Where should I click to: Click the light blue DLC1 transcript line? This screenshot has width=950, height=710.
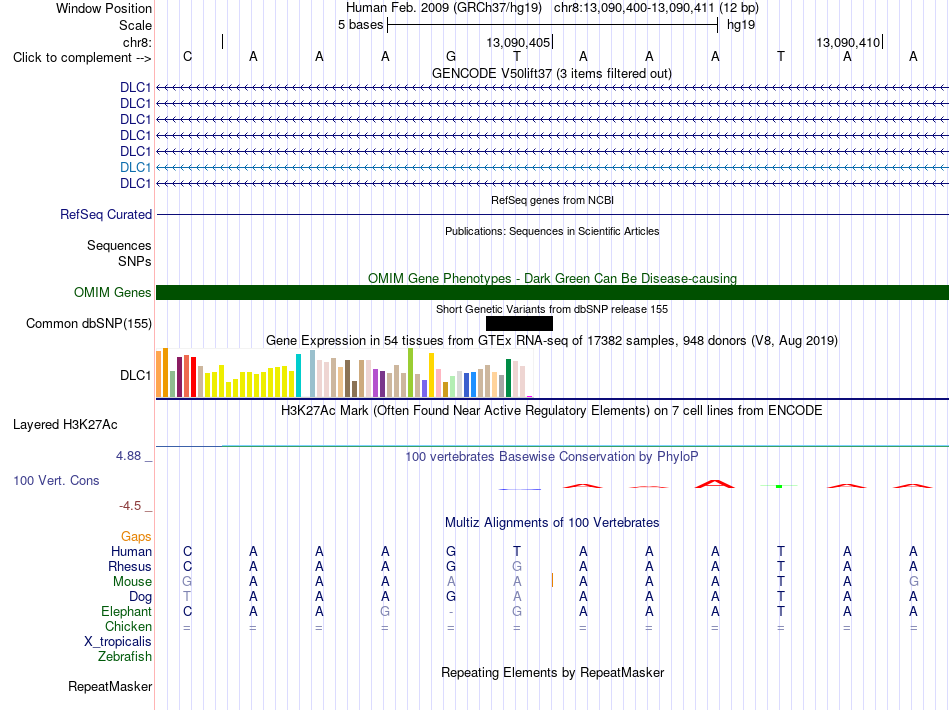tap(552, 168)
